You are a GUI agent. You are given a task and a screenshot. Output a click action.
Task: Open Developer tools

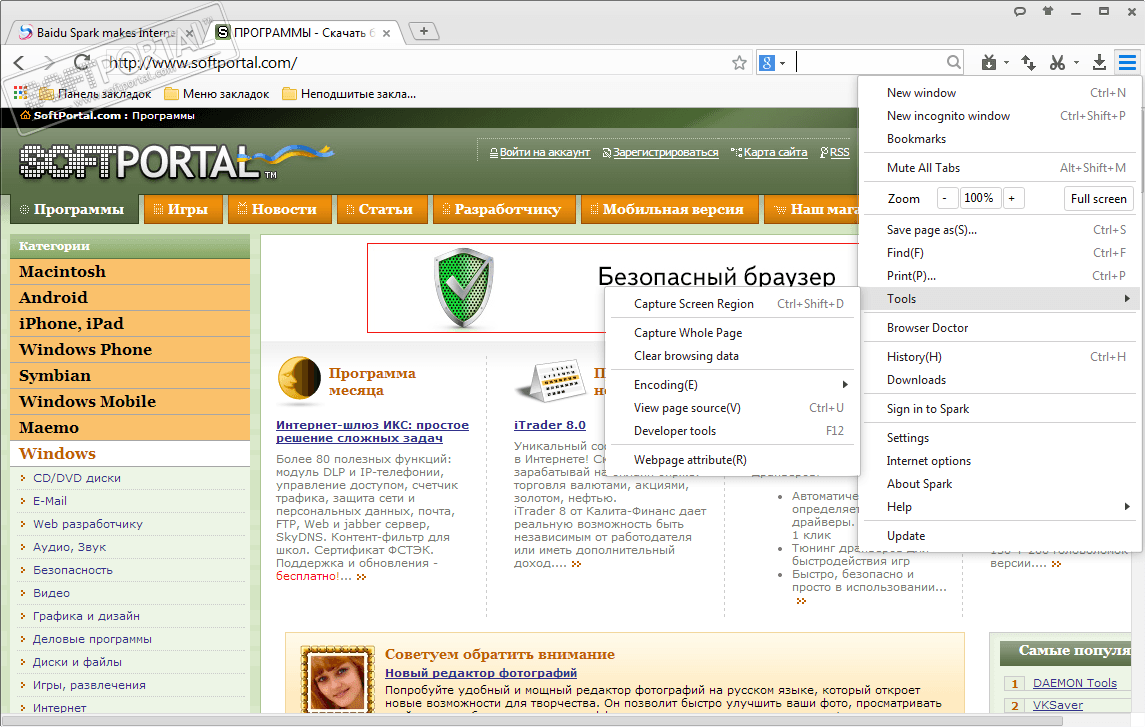pyautogui.click(x=732, y=431)
